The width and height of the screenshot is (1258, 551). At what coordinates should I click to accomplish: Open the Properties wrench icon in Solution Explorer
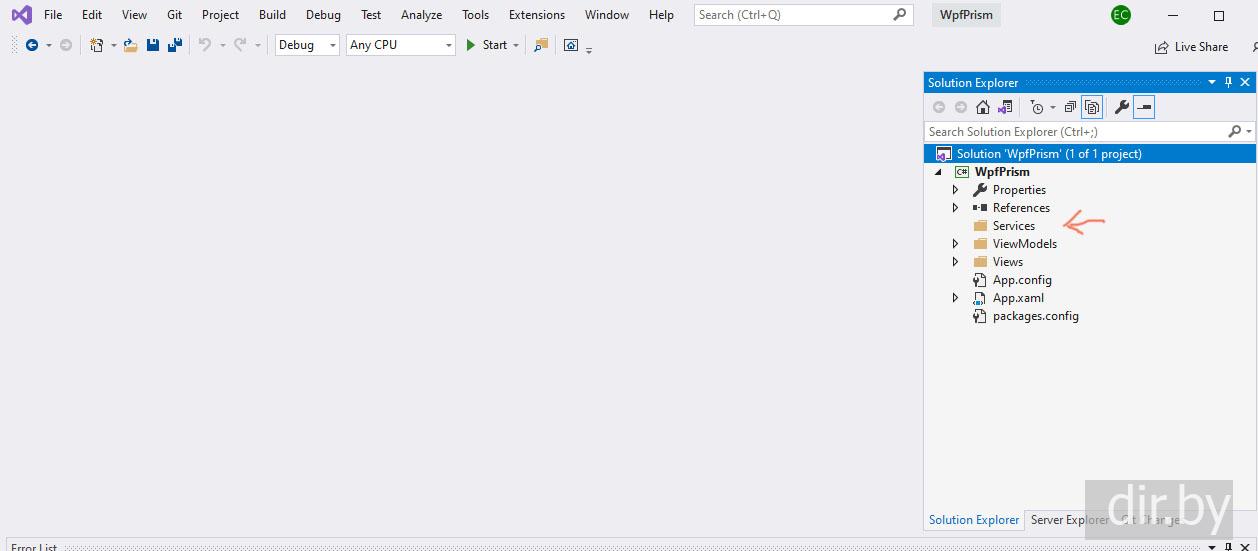[x=1122, y=107]
